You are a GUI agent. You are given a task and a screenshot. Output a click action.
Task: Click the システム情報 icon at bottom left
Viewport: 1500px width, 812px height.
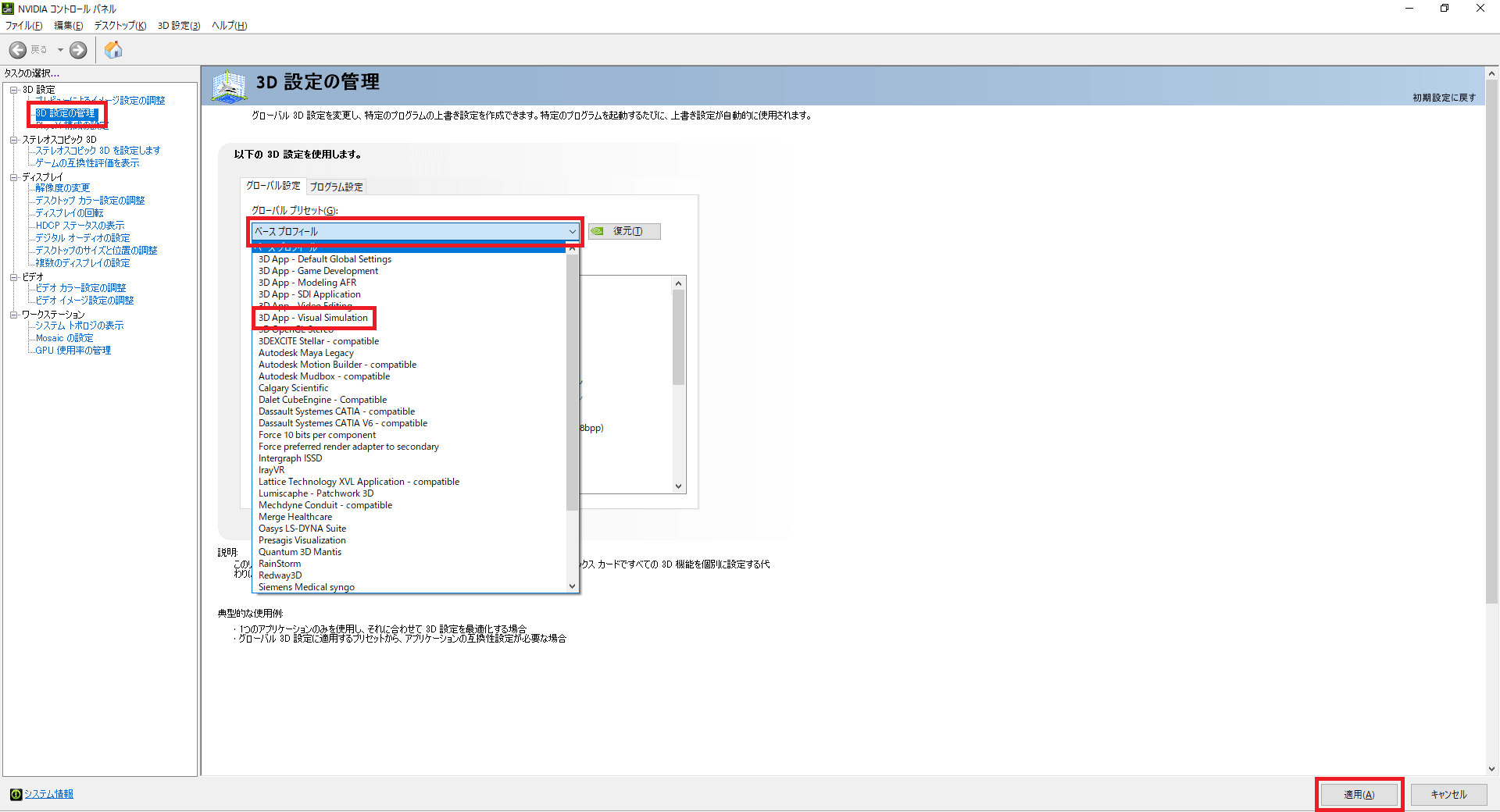click(16, 795)
